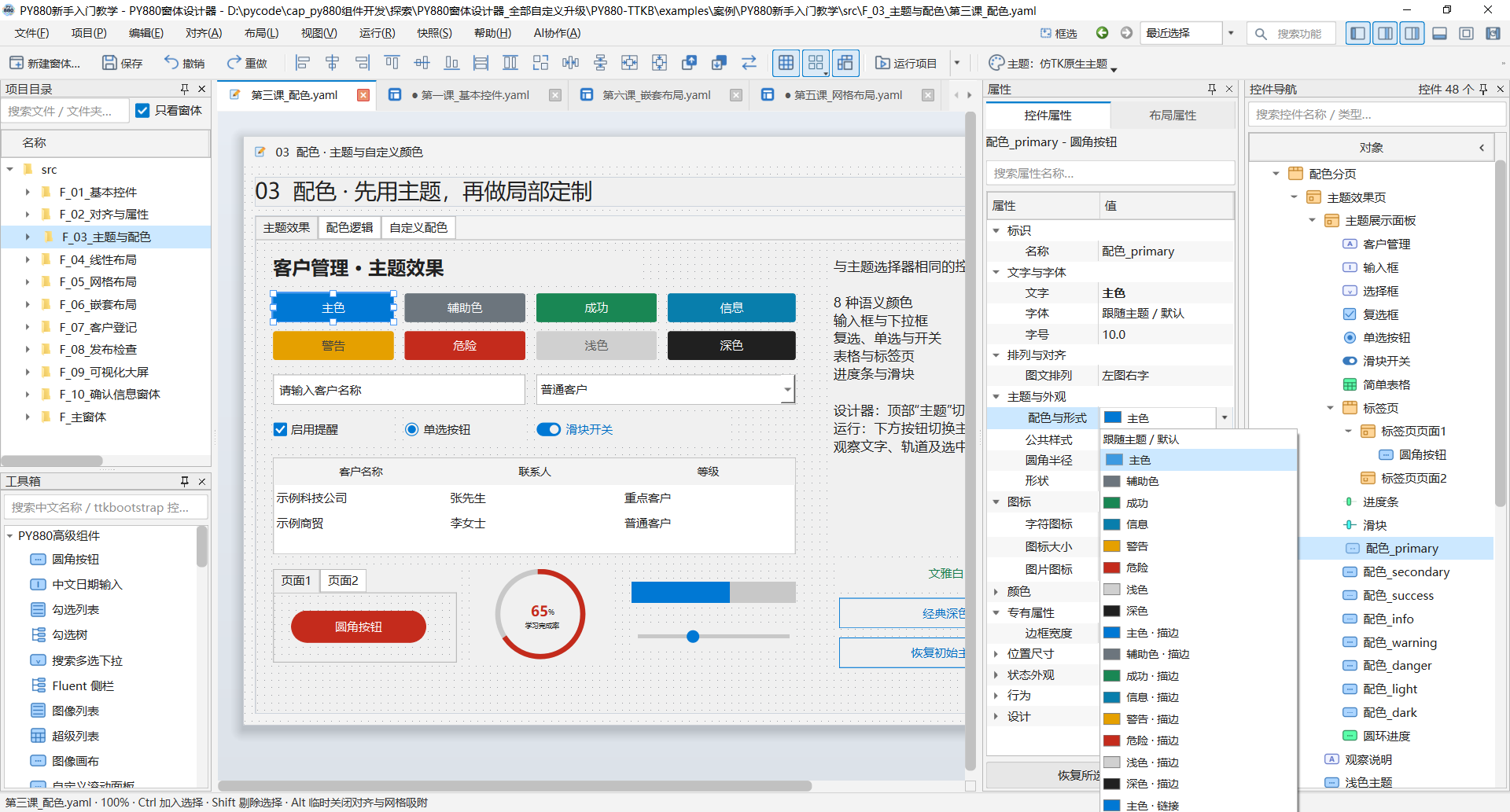Click the new form toolbar button
1510x812 pixels.
(x=45, y=63)
